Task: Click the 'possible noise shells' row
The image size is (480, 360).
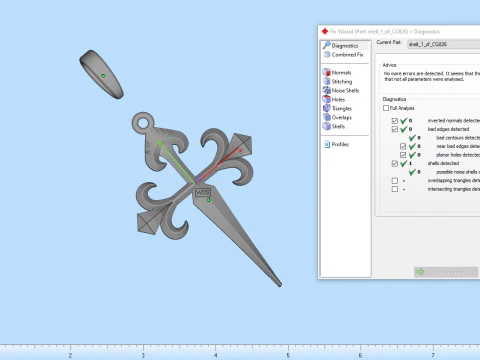Action: [x=445, y=172]
